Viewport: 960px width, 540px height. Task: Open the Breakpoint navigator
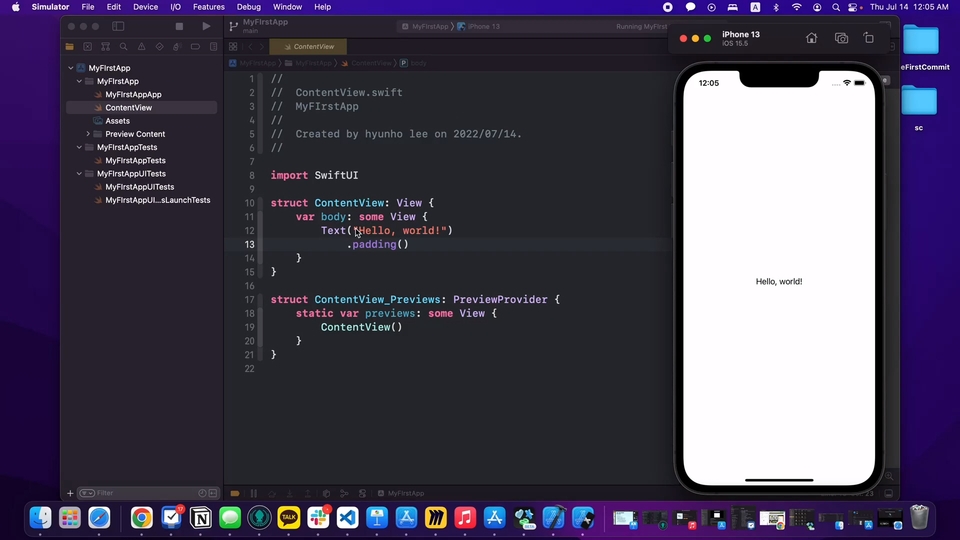coord(195,47)
